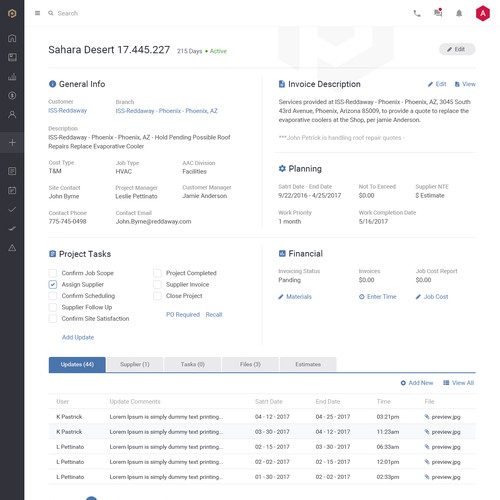Check the Supplier Follow Up checkbox
The width and height of the screenshot is (500, 500).
53,307
